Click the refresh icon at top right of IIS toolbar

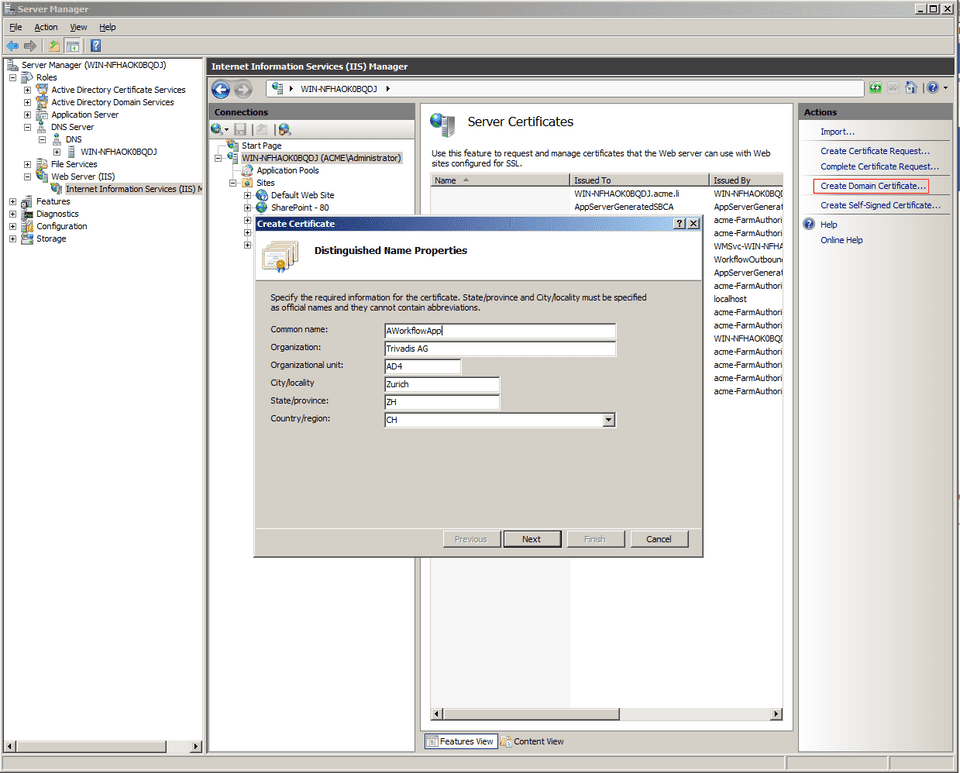point(875,88)
